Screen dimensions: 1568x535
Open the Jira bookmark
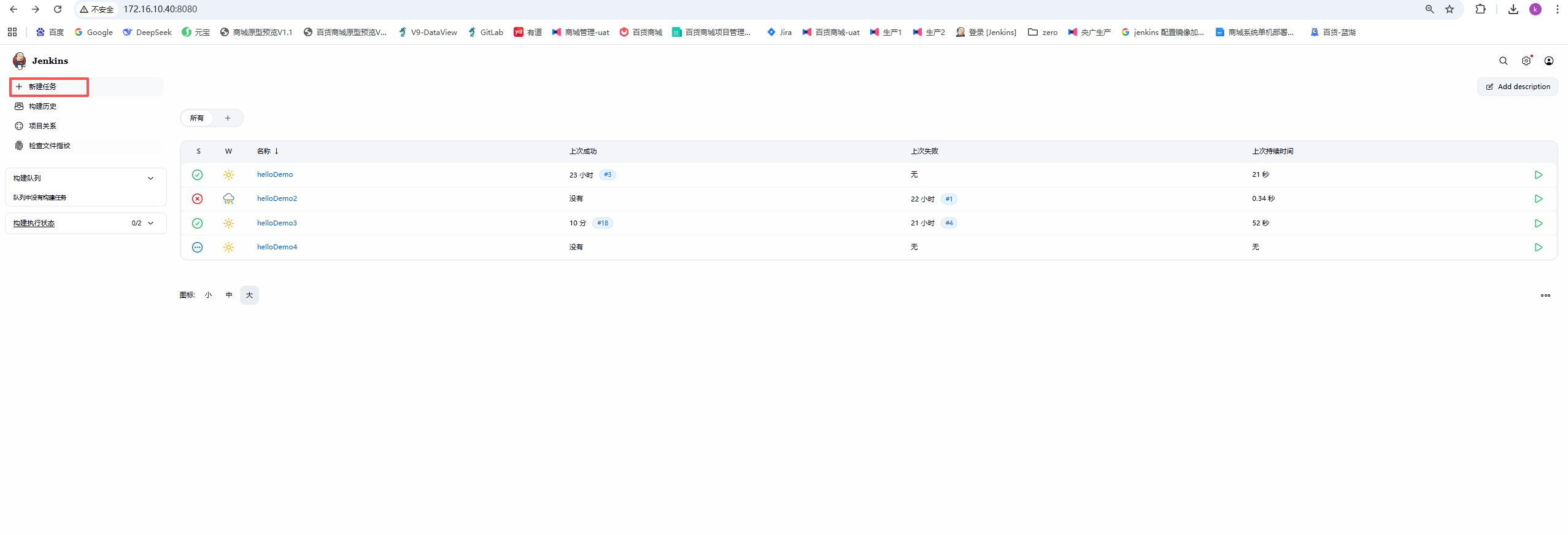coord(779,32)
